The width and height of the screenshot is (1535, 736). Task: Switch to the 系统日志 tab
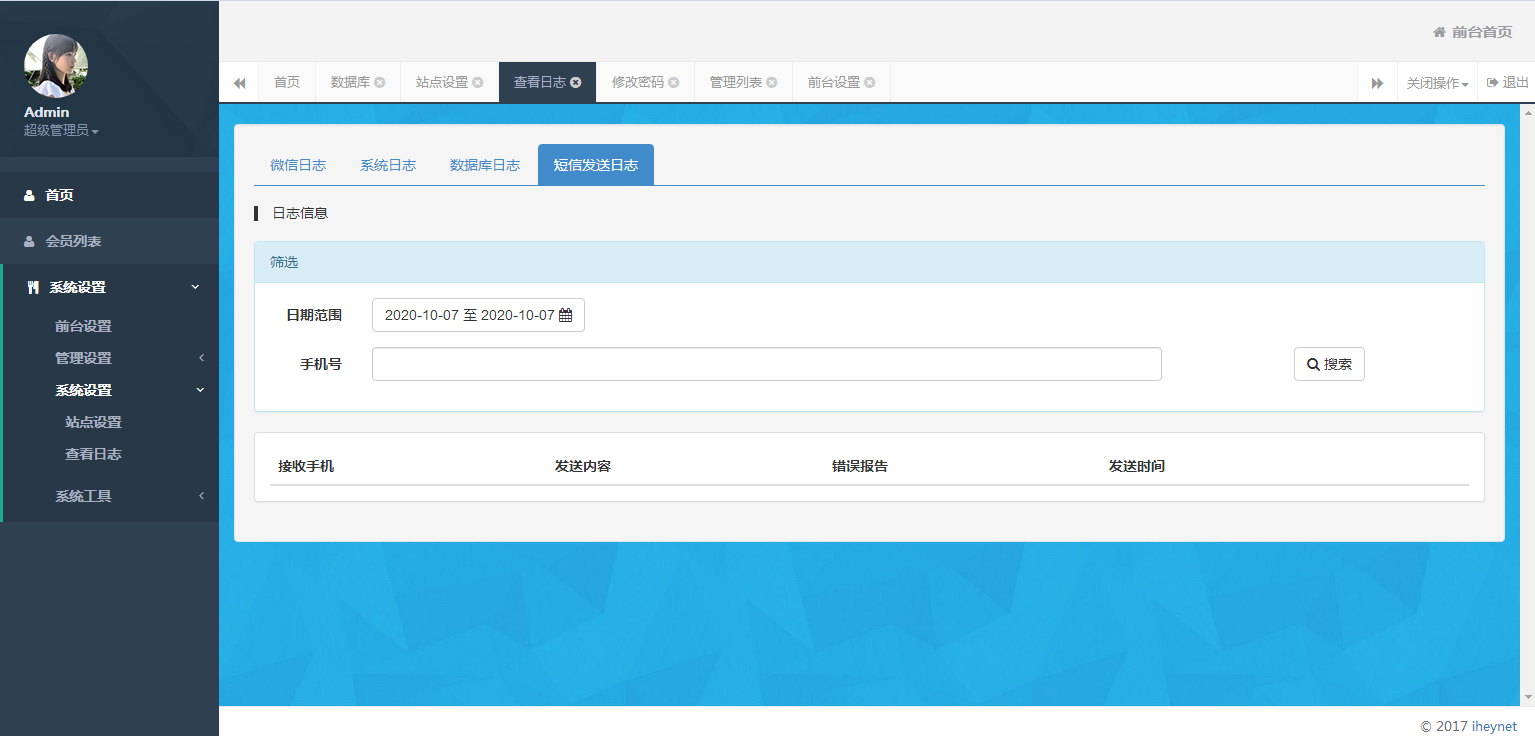388,164
